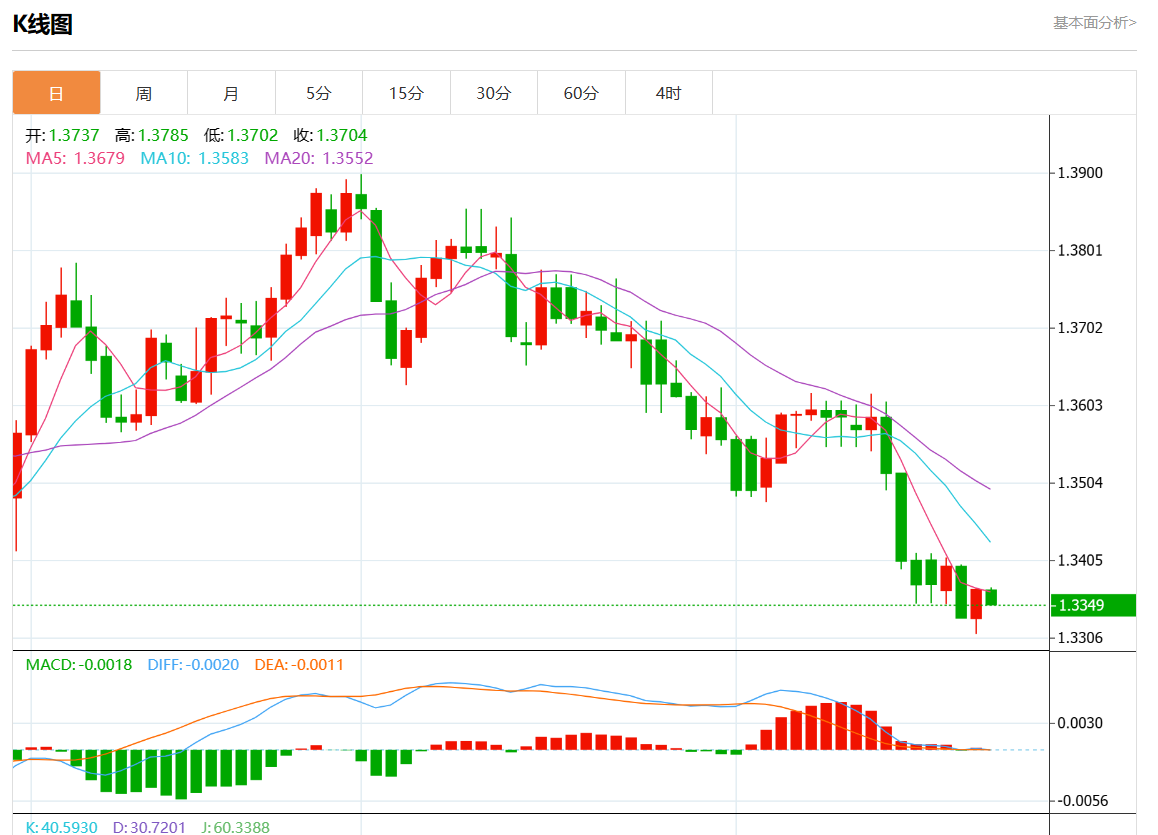Viewport: 1158px width, 835px height.
Task: Open the 5分 interval tab
Action: tap(319, 93)
